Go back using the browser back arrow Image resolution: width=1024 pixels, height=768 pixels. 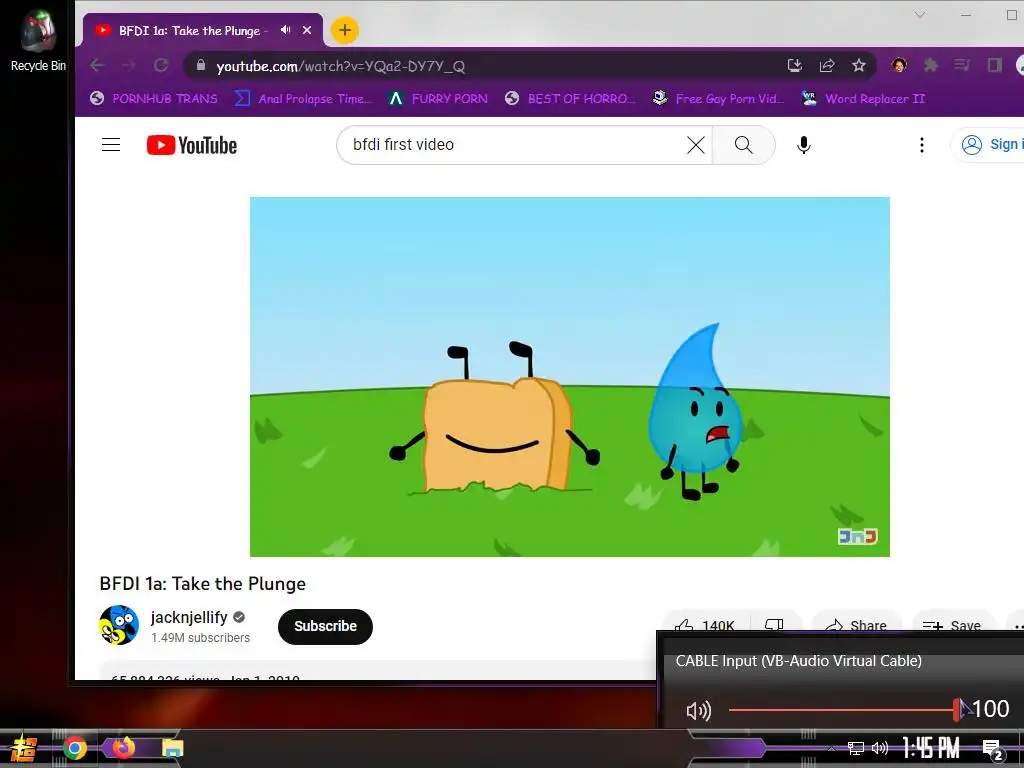coord(97,65)
